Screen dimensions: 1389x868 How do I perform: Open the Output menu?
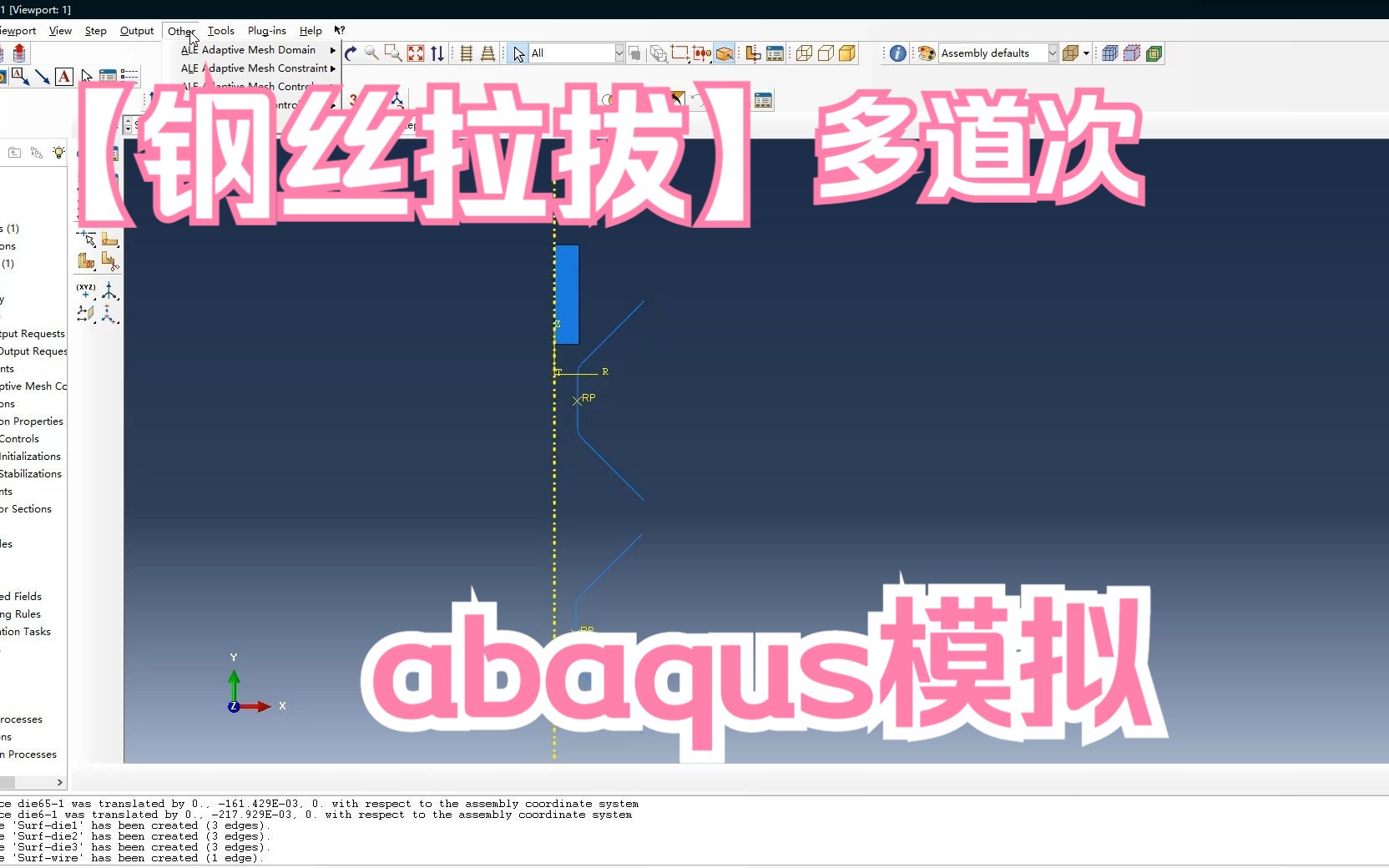(x=137, y=31)
